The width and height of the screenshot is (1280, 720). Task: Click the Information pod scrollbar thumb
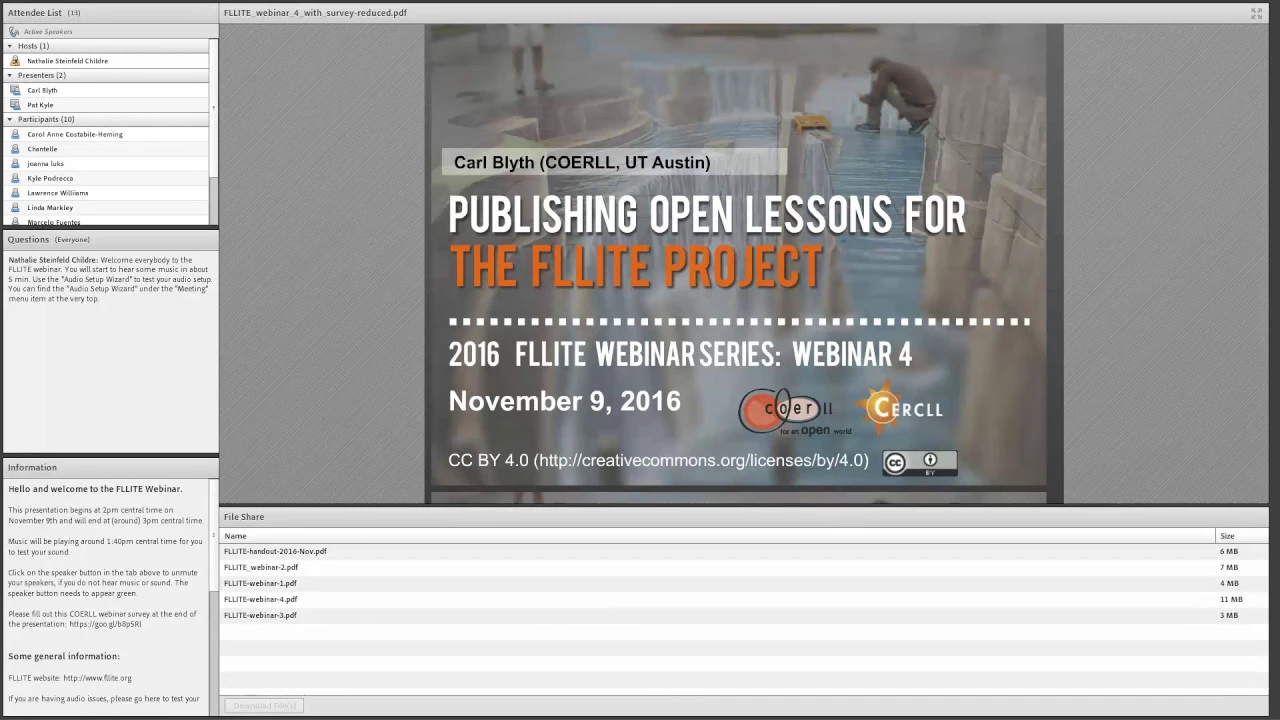(x=213, y=535)
